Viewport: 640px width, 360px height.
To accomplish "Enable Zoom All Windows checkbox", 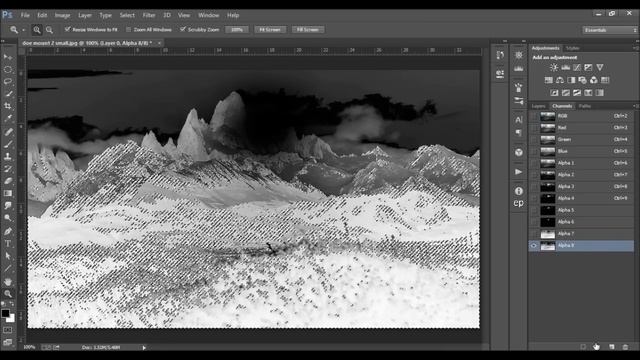I will (x=129, y=29).
